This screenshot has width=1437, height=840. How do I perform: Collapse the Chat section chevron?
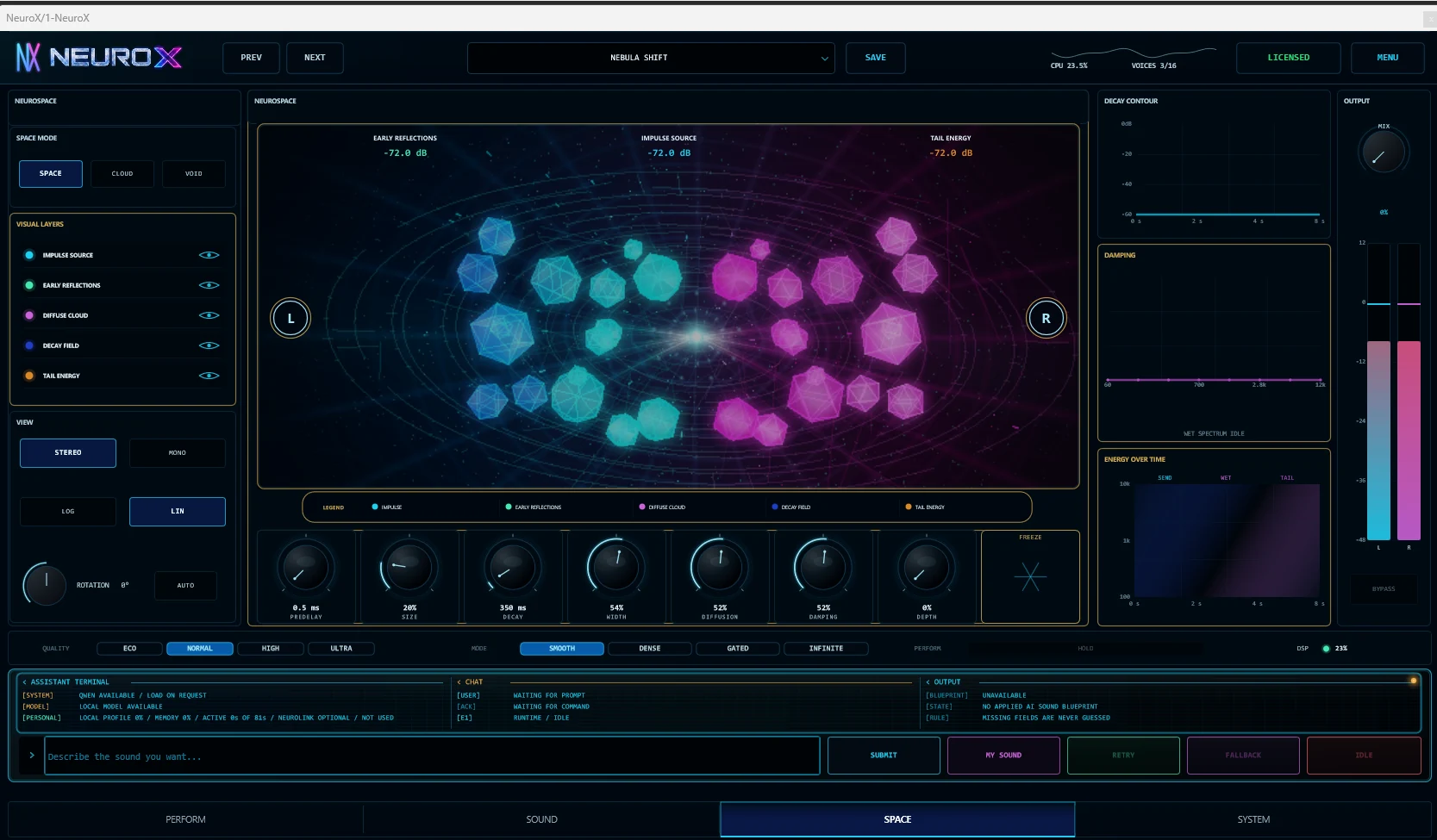tap(459, 682)
